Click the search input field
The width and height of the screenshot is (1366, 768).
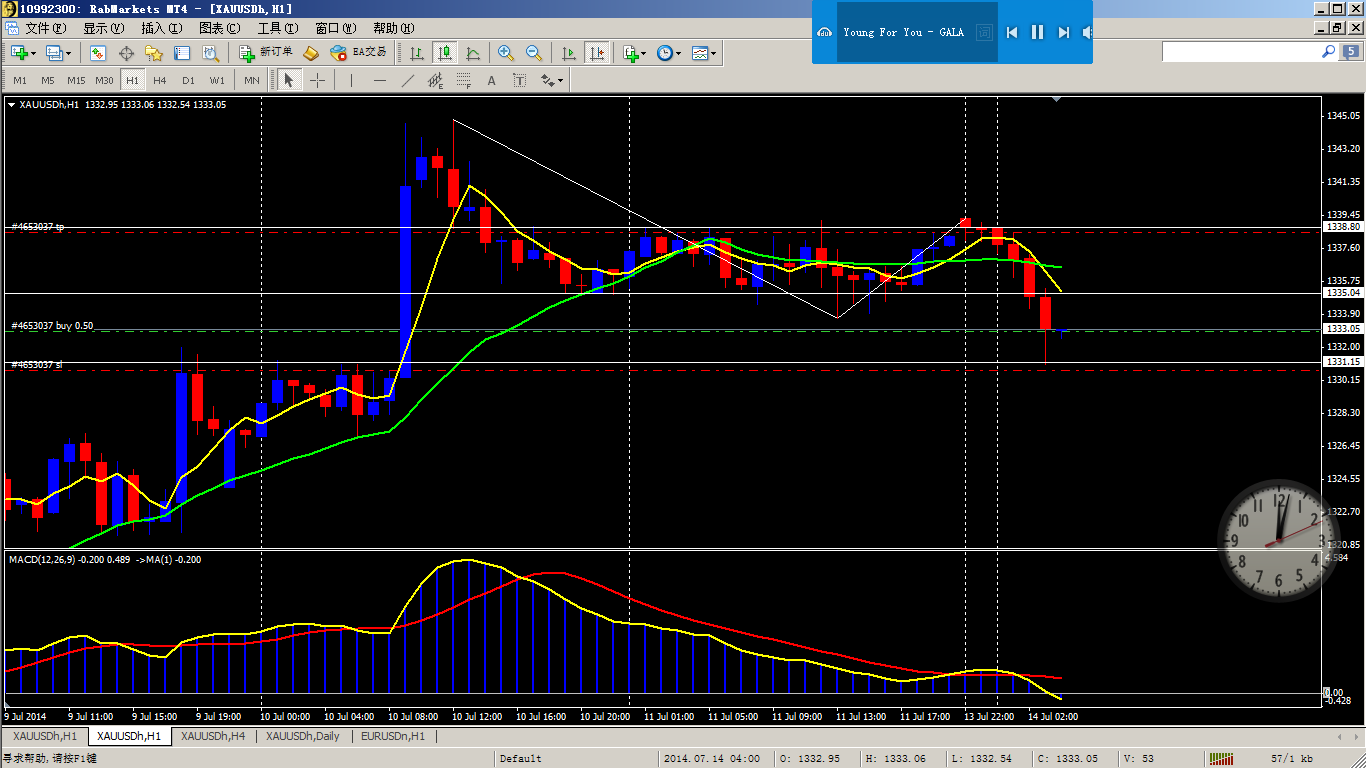click(1240, 51)
